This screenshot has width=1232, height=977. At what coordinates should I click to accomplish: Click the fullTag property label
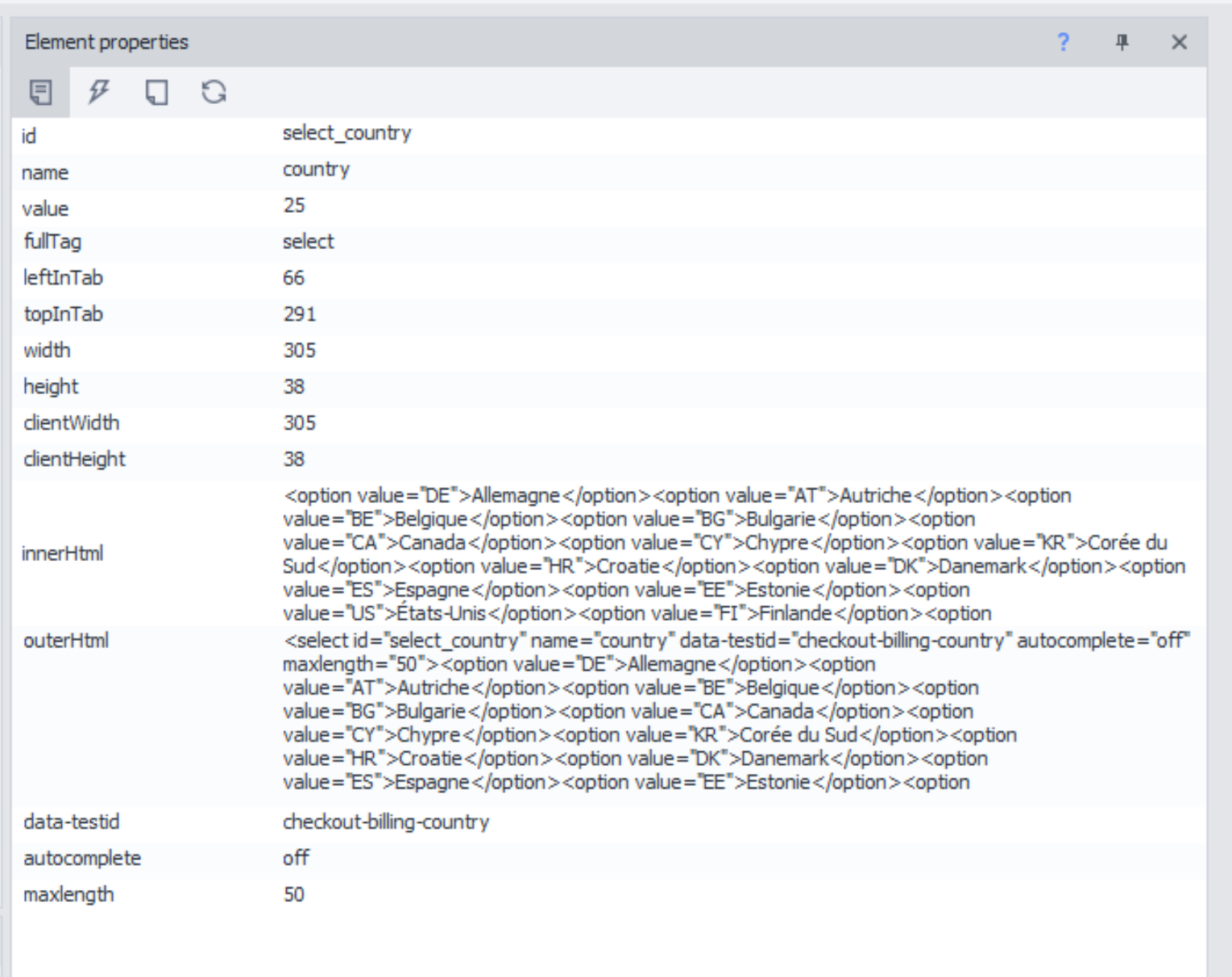pos(52,242)
